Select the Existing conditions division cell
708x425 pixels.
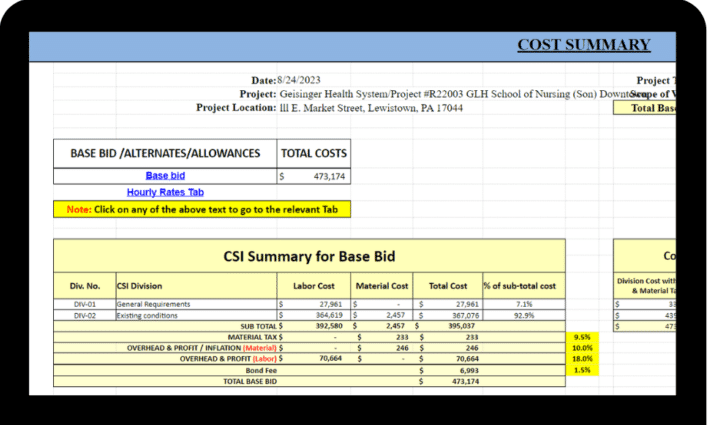[x=148, y=315]
